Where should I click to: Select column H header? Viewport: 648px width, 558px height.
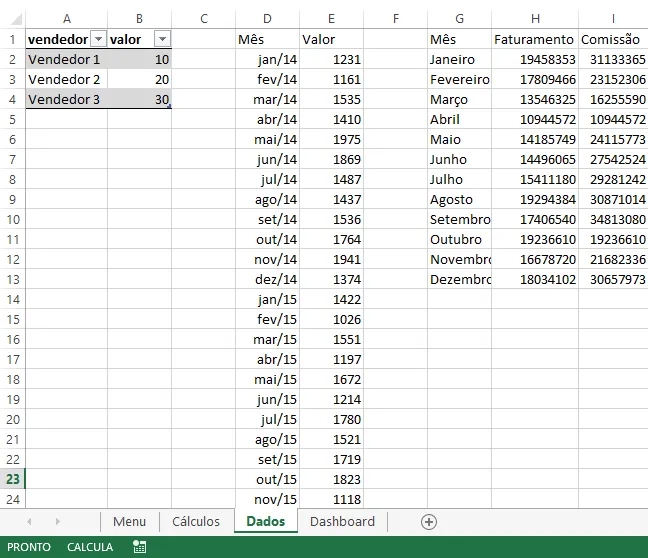535,19
